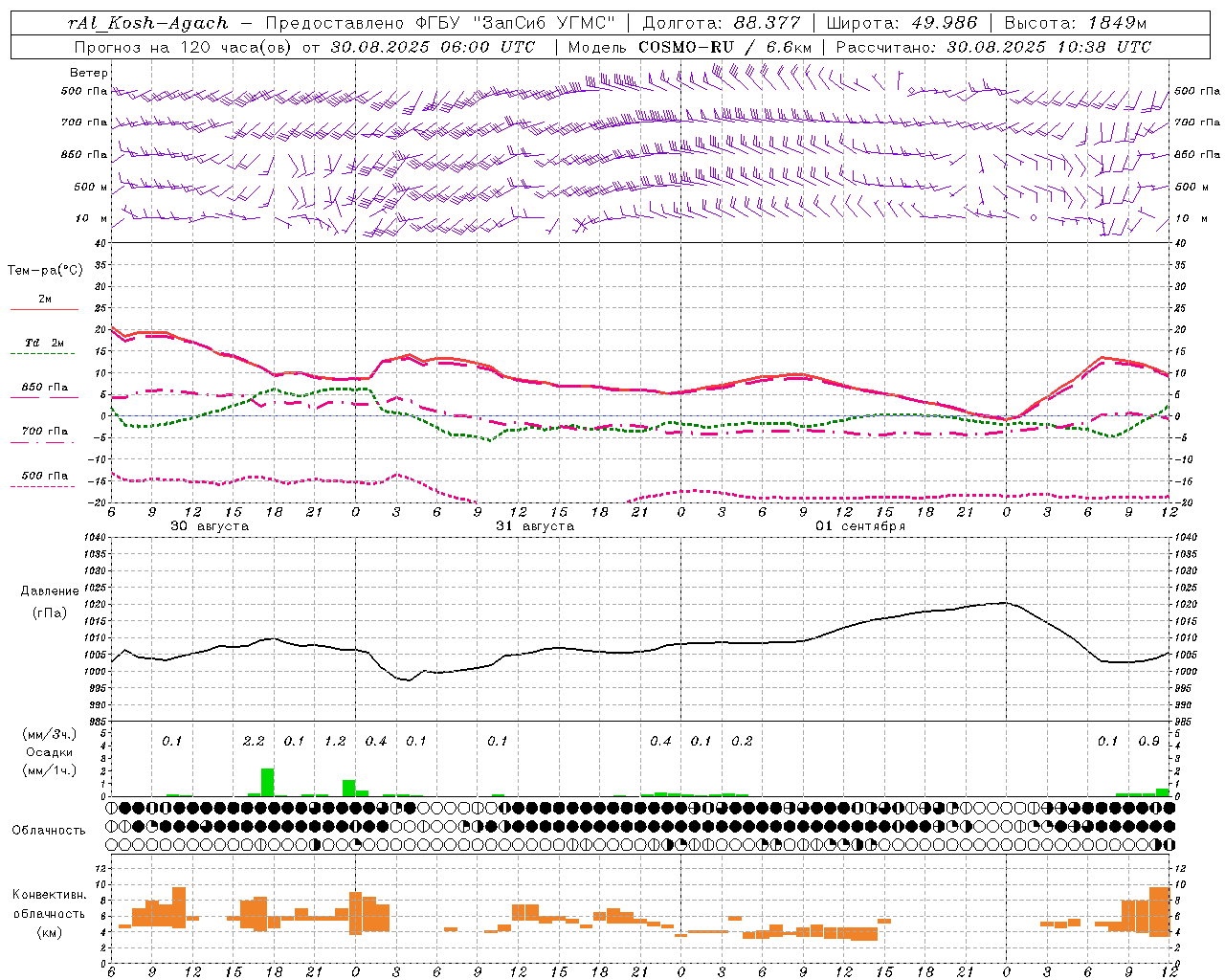Click the longitude value Долгота: 88.377

click(x=722, y=23)
